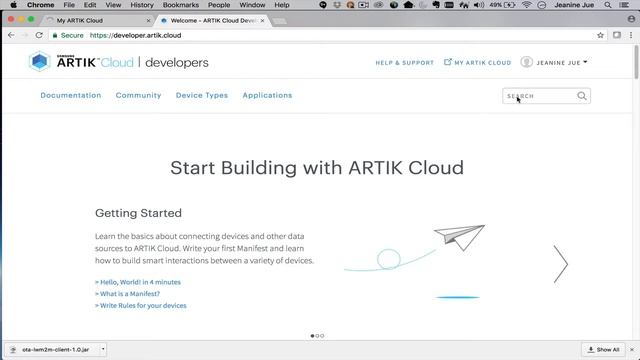Click the external-link icon before My ARTIK Cloud

pyautogui.click(x=448, y=62)
